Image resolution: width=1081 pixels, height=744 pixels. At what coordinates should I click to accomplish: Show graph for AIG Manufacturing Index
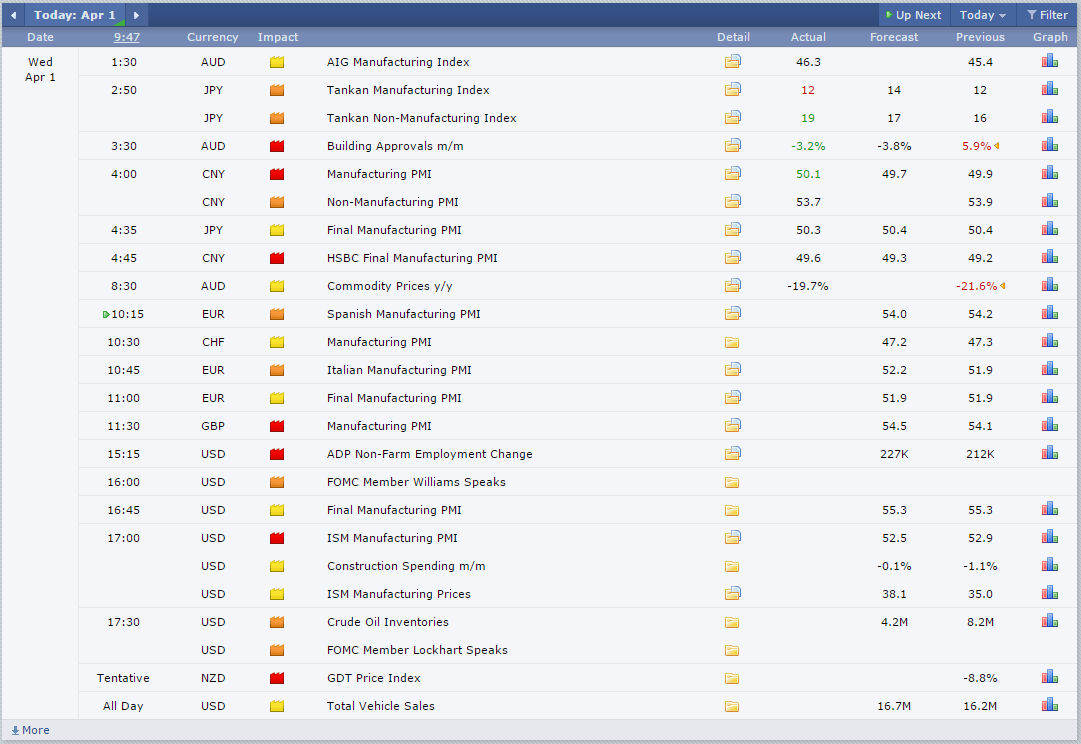1049,61
